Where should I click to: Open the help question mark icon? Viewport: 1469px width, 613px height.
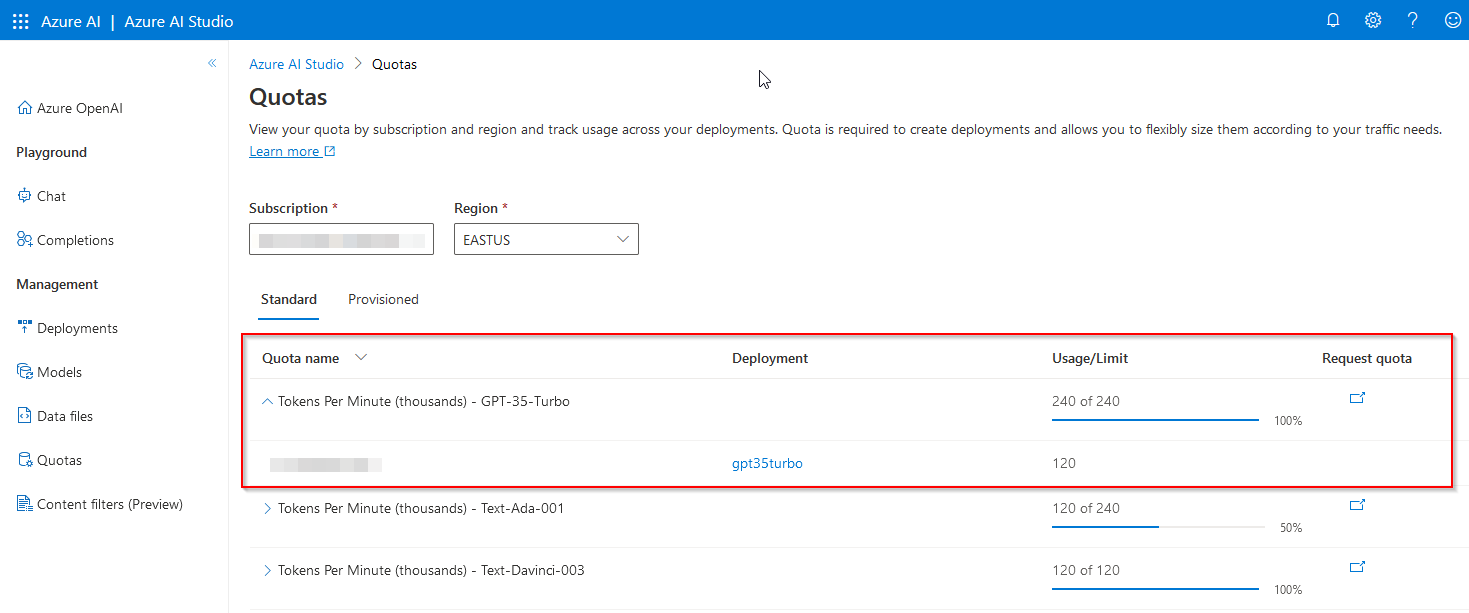[1413, 20]
